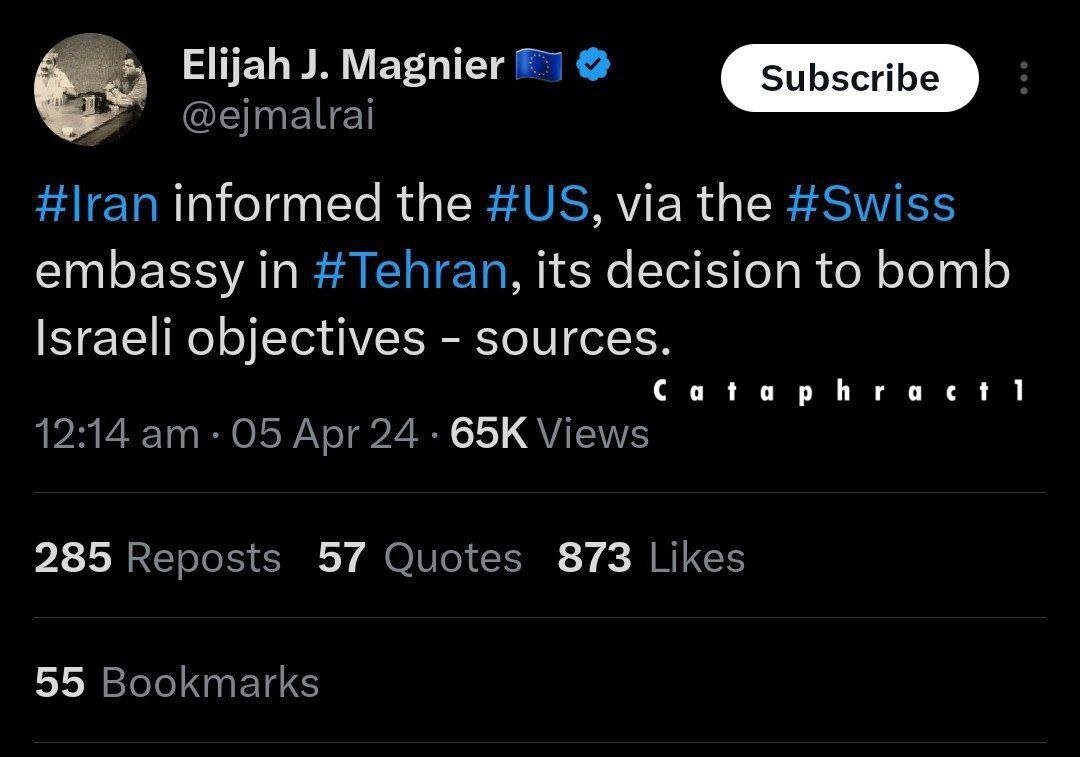Click the 65K Views count
Viewport: 1080px width, 757px height.
coord(550,434)
